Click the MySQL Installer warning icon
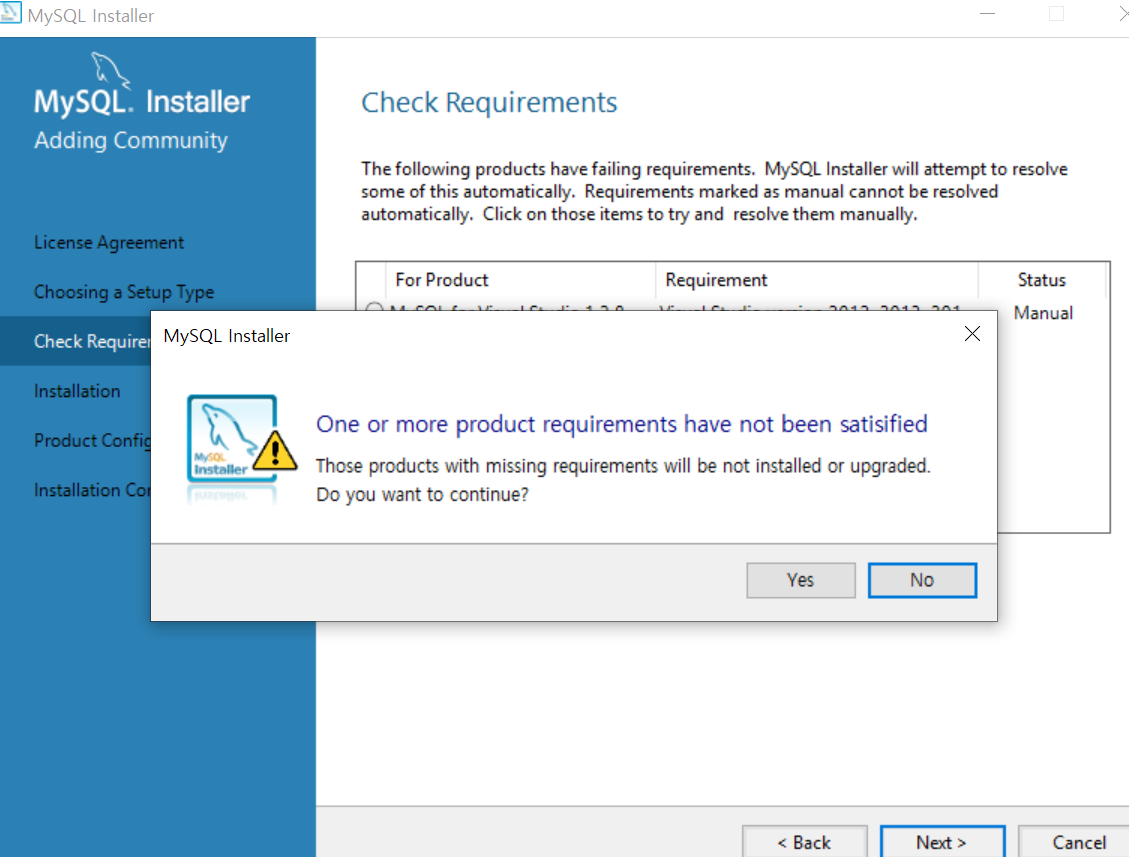 [x=242, y=448]
